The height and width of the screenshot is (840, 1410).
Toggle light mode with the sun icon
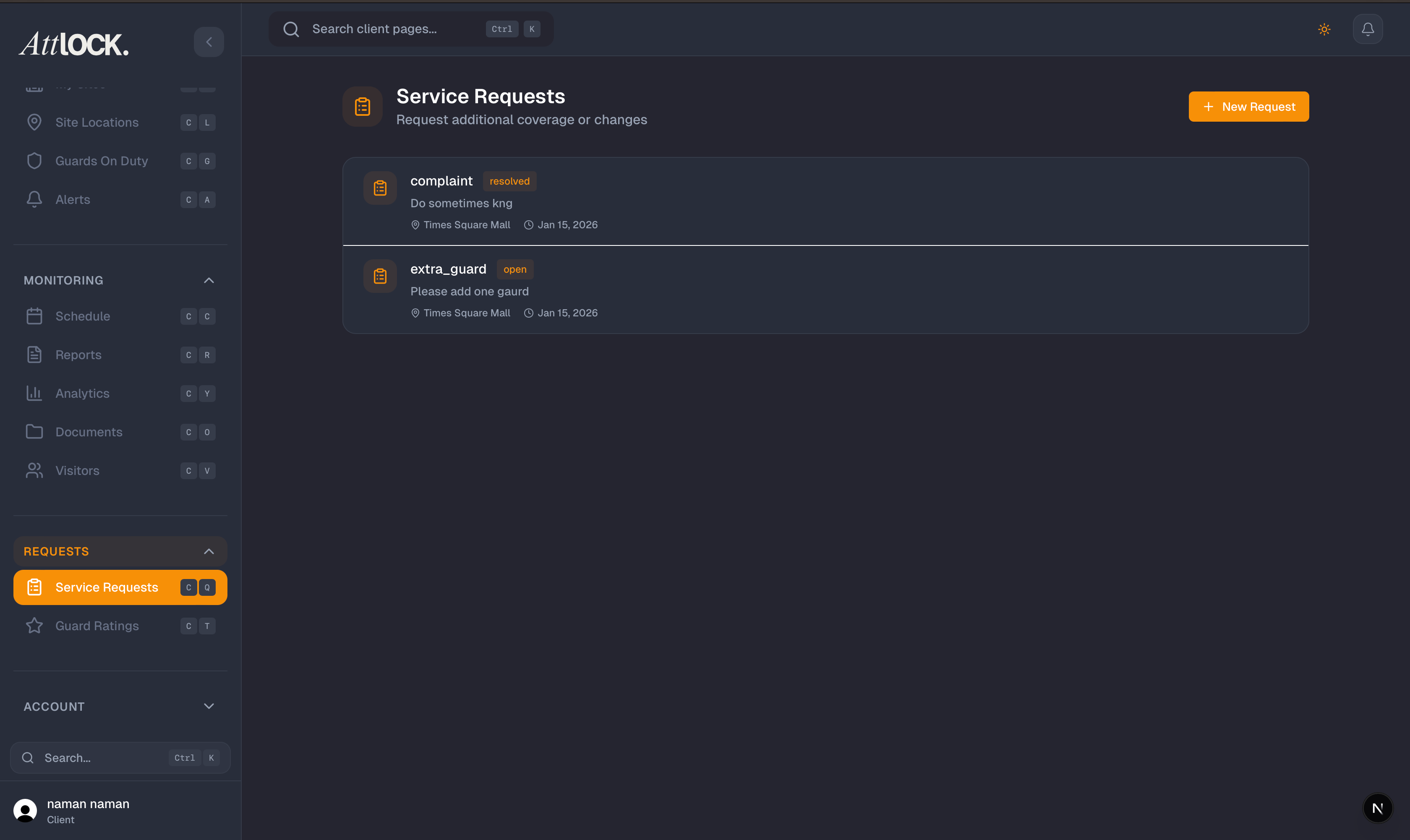point(1324,29)
